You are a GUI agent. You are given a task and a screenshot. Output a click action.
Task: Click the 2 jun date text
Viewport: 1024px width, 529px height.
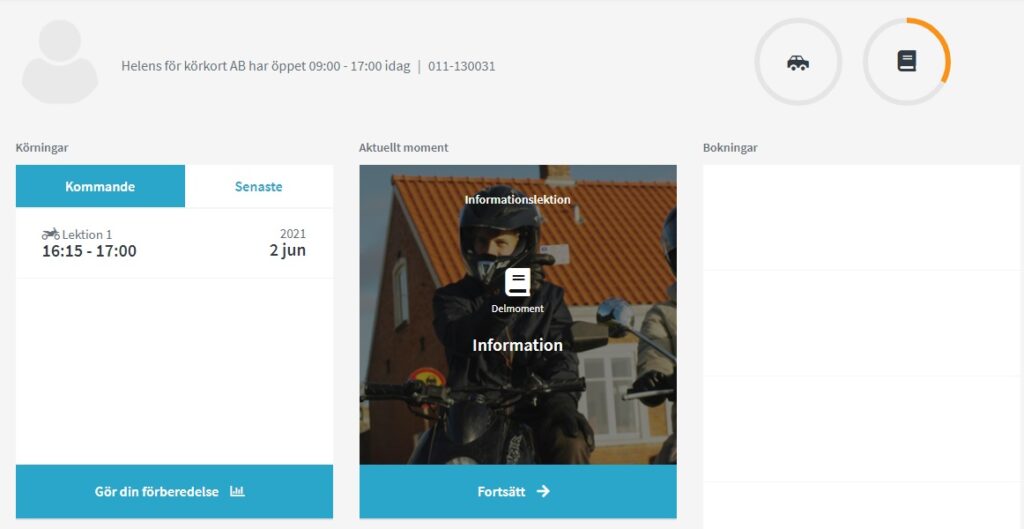point(287,251)
